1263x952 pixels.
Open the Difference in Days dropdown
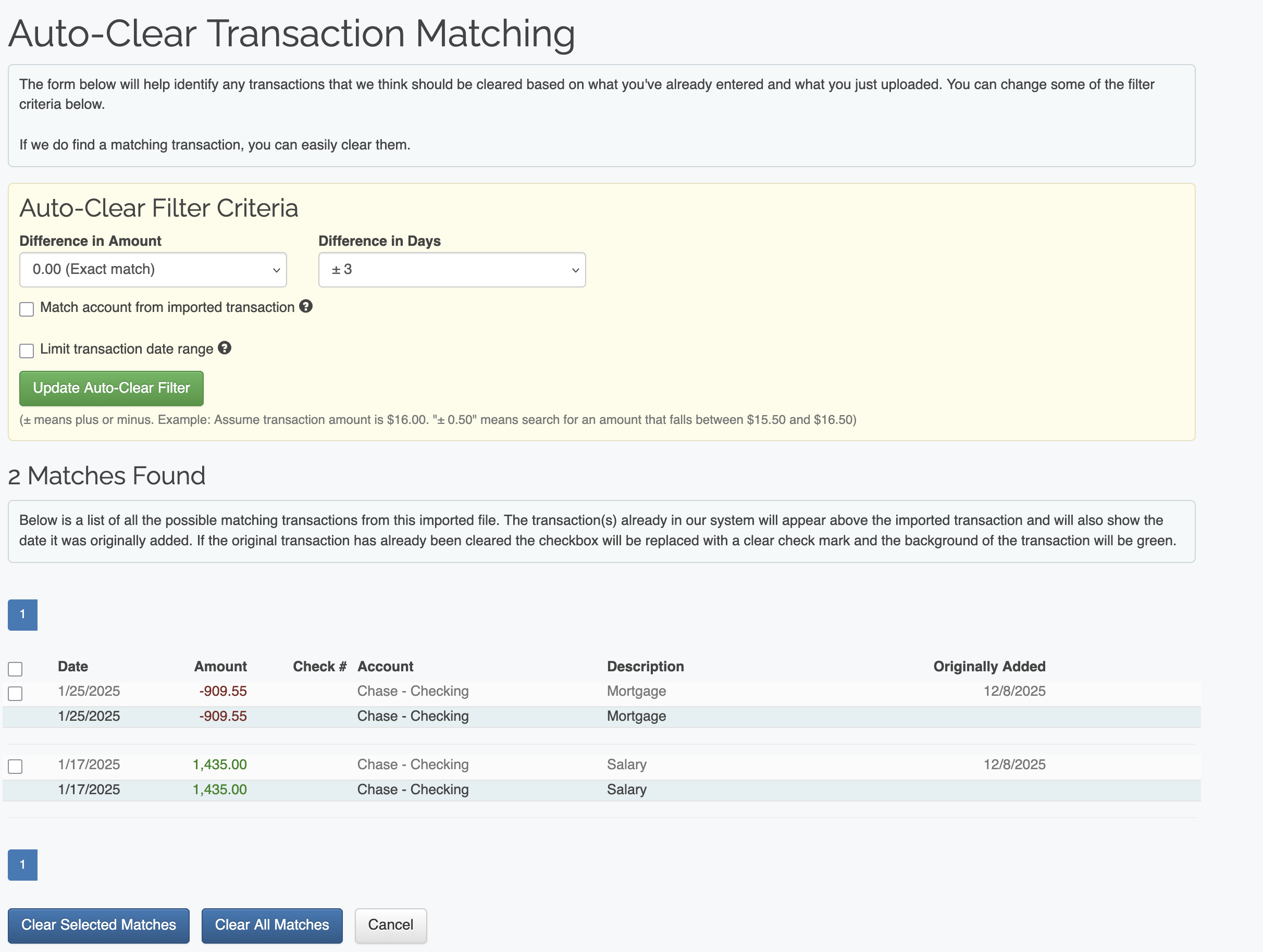(452, 269)
